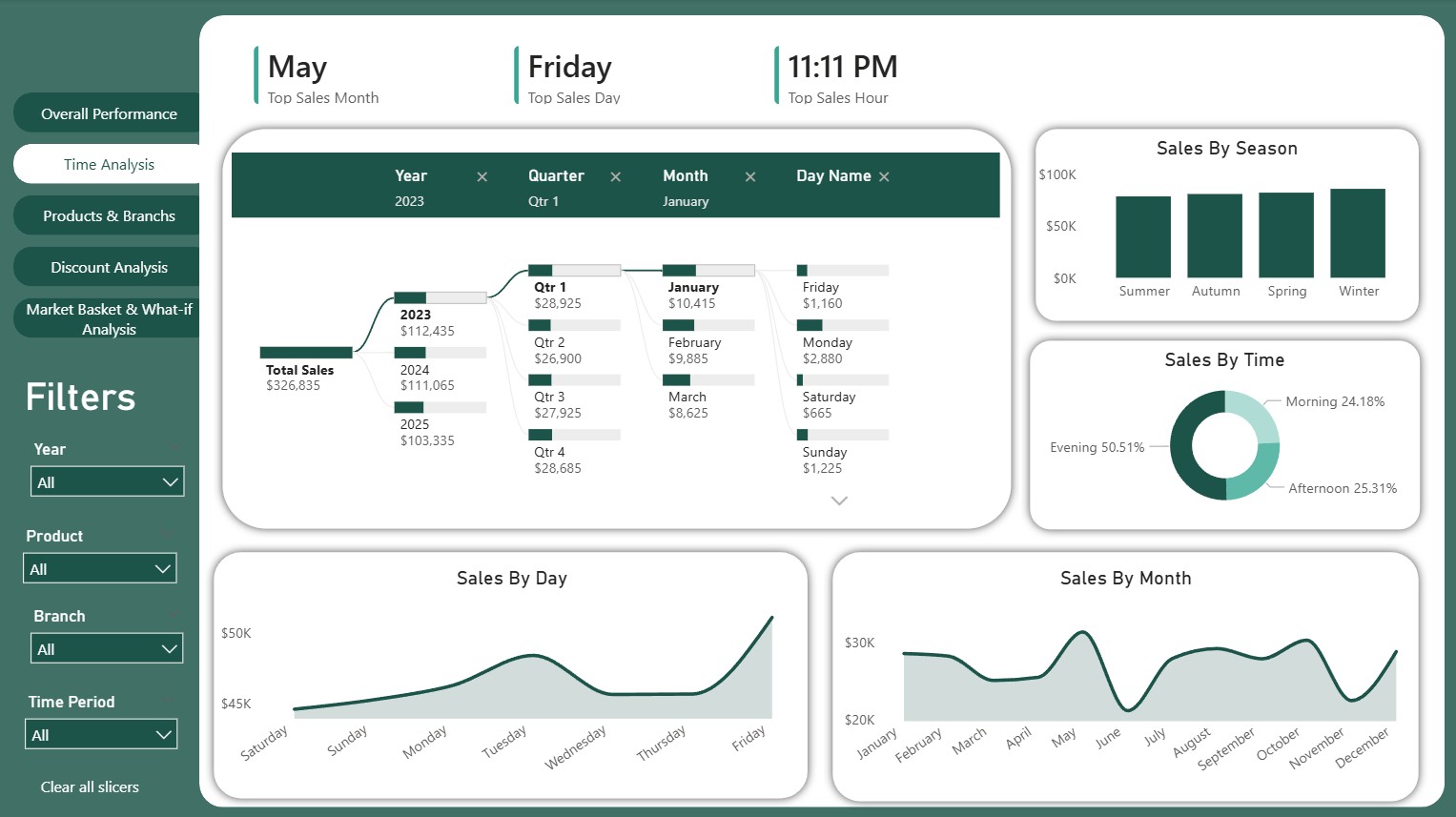The image size is (1456, 817).
Task: Open the Year filter dropdown
Action: pyautogui.click(x=107, y=482)
